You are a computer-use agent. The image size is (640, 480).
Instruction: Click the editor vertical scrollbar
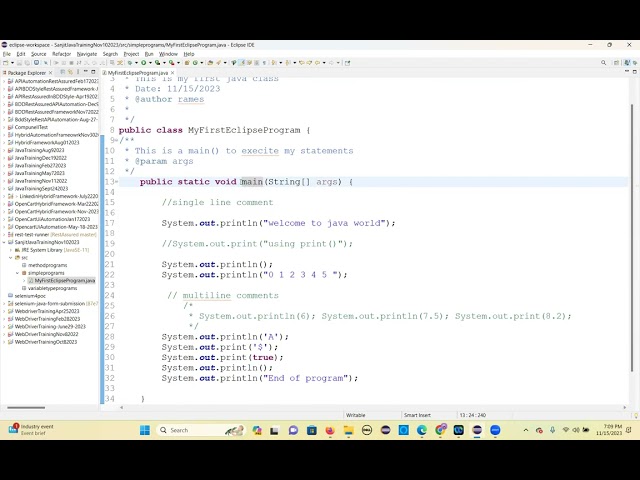[x=632, y=238]
